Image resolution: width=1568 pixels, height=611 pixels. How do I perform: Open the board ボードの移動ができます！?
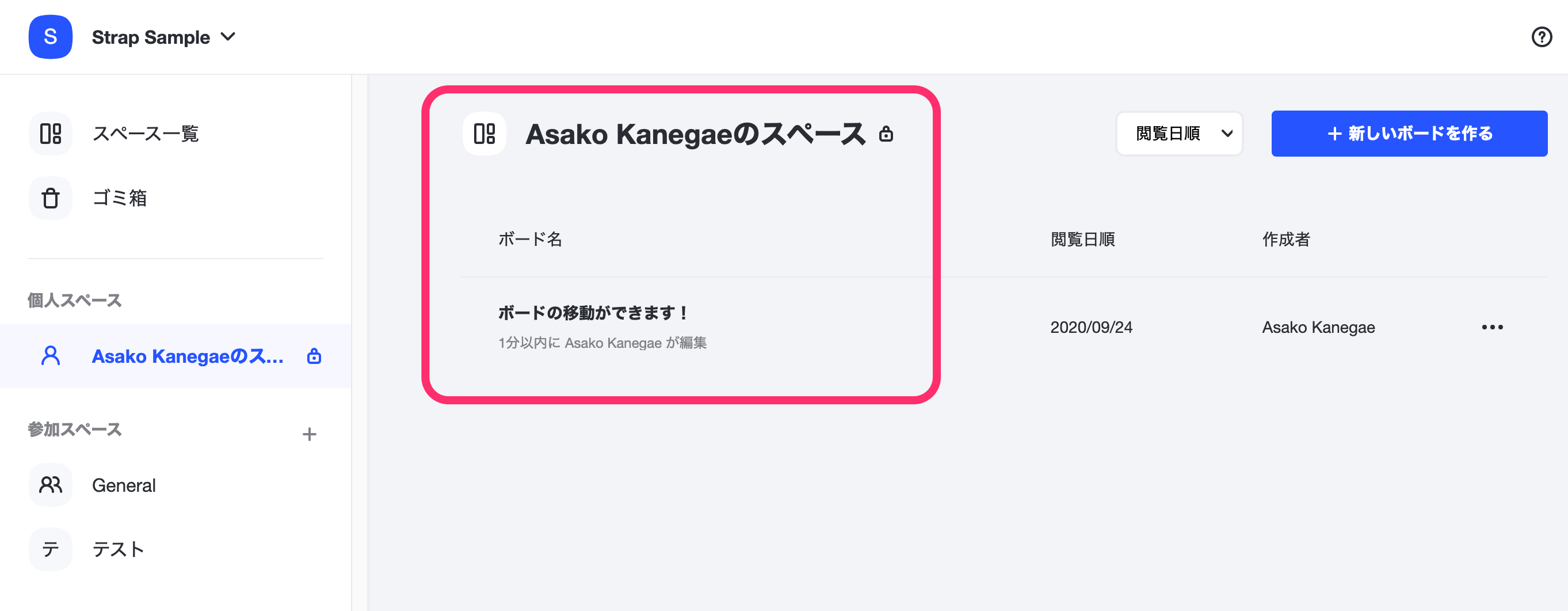[593, 313]
